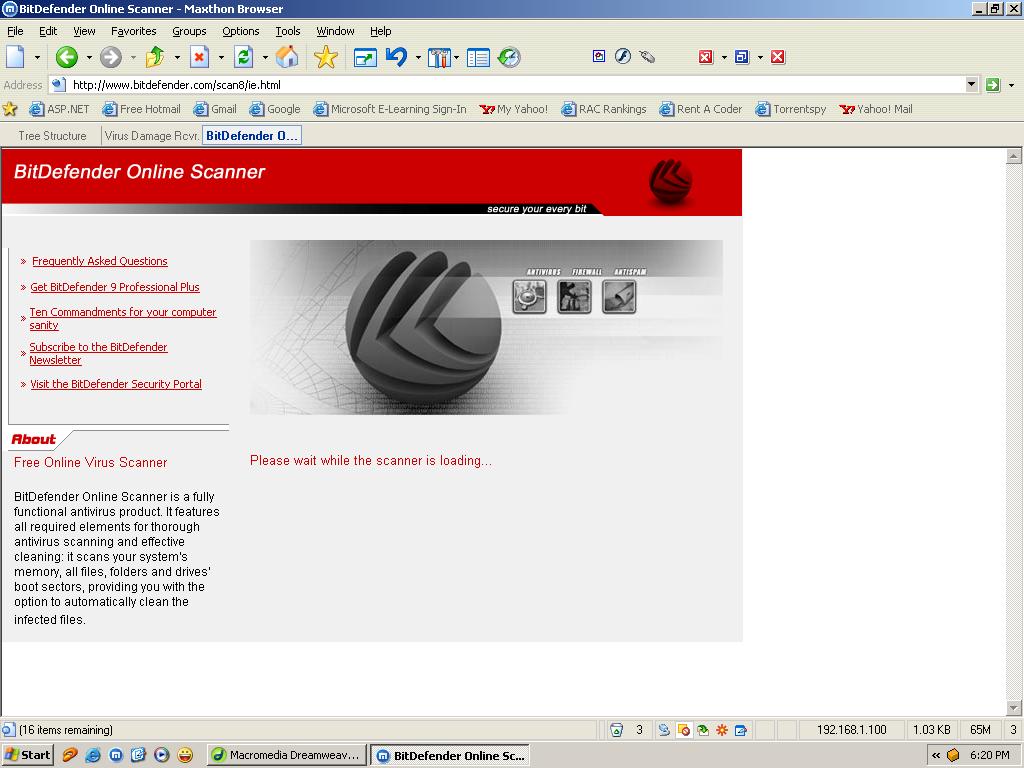Open the Options menu
The width and height of the screenshot is (1024, 768).
(x=240, y=31)
